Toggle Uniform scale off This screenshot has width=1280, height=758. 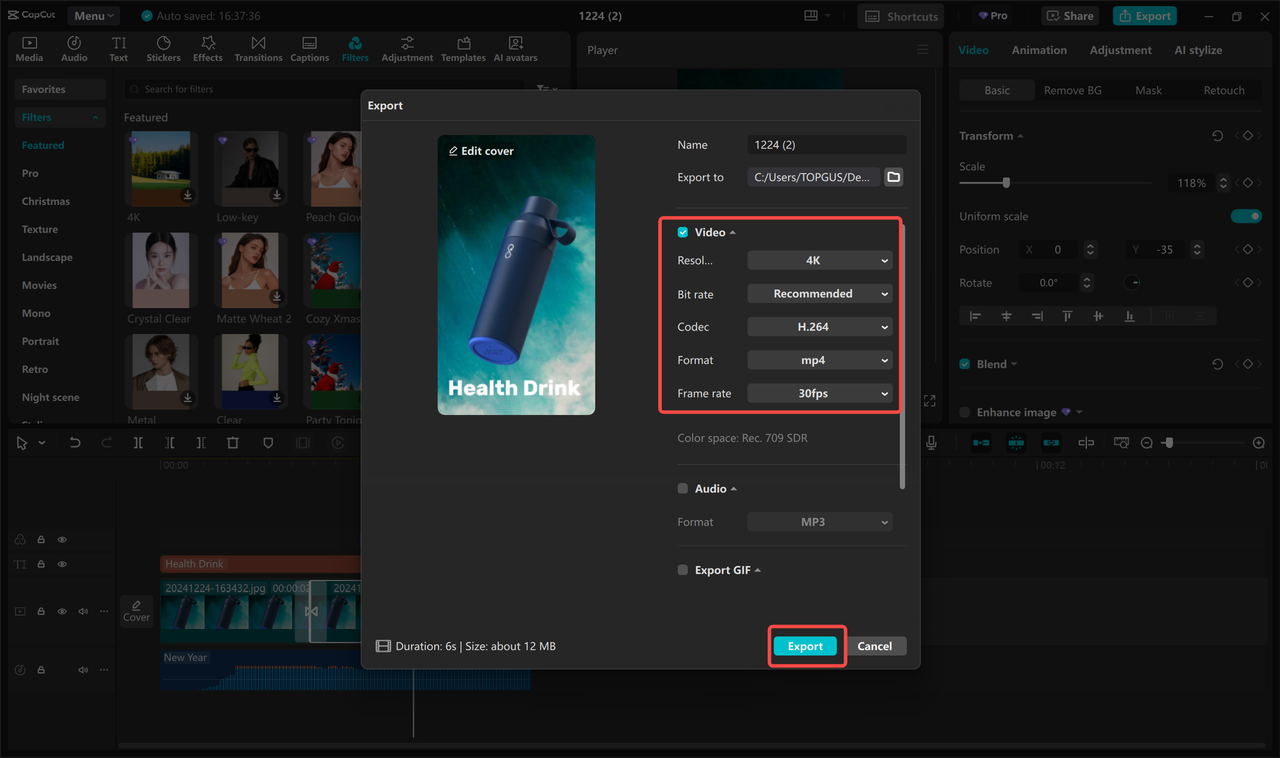pos(1246,215)
